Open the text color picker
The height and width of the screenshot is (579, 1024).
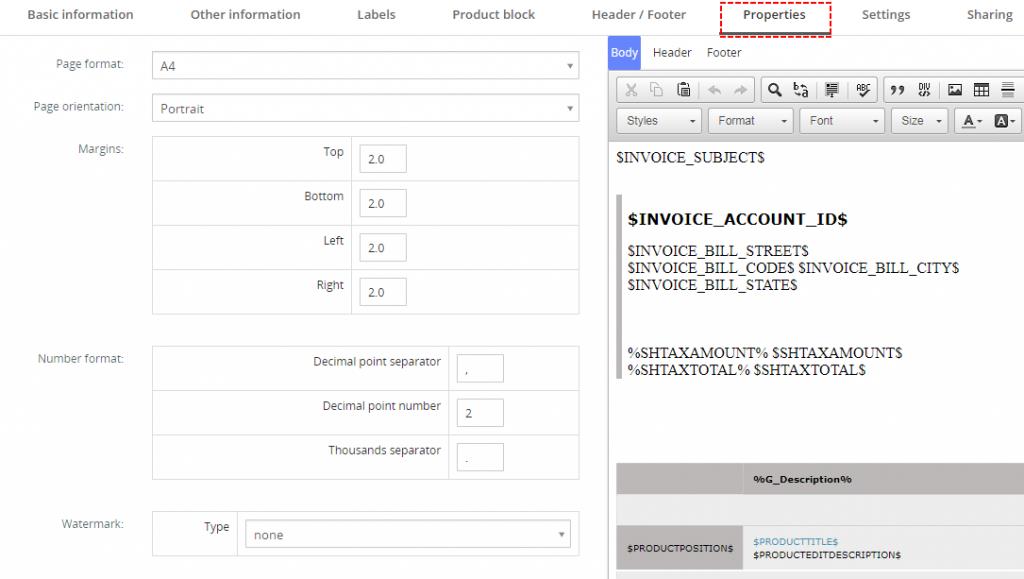(971, 121)
